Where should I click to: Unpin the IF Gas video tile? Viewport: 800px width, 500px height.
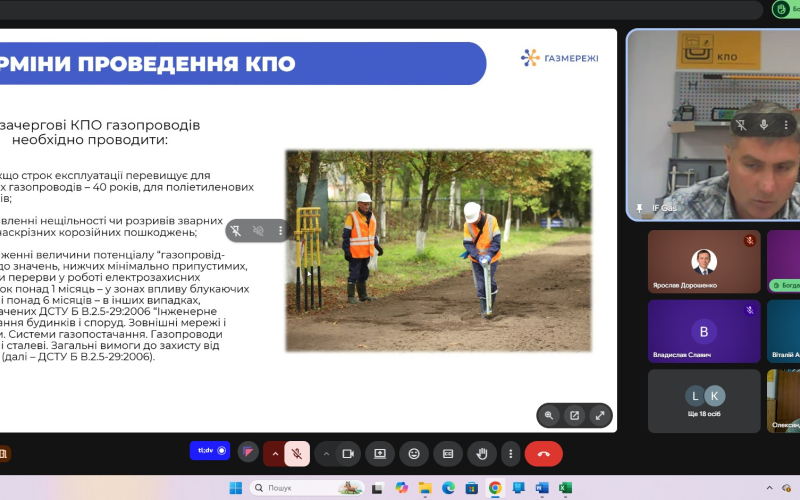[741, 124]
